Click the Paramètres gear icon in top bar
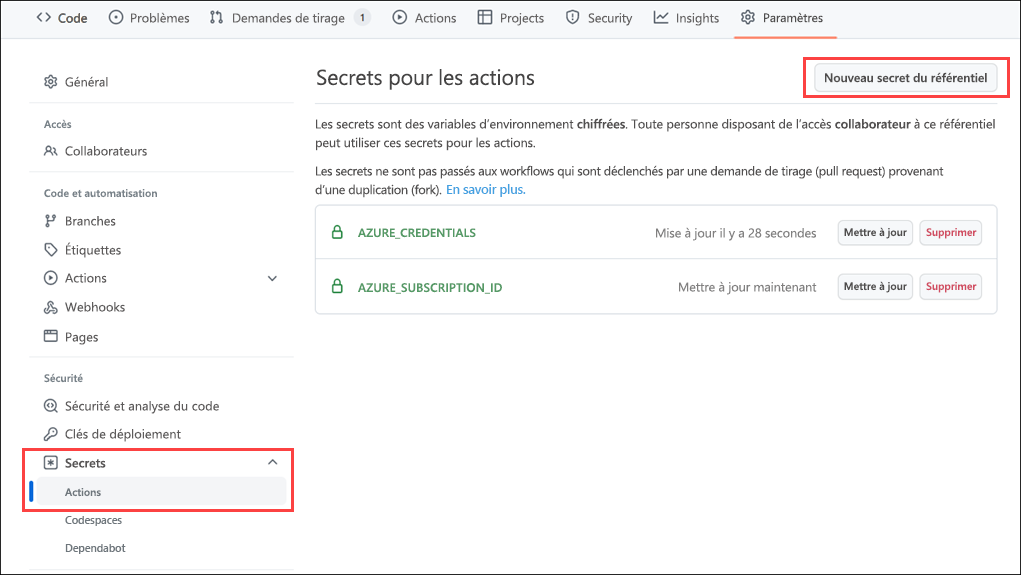This screenshot has width=1021, height=575. click(x=748, y=18)
